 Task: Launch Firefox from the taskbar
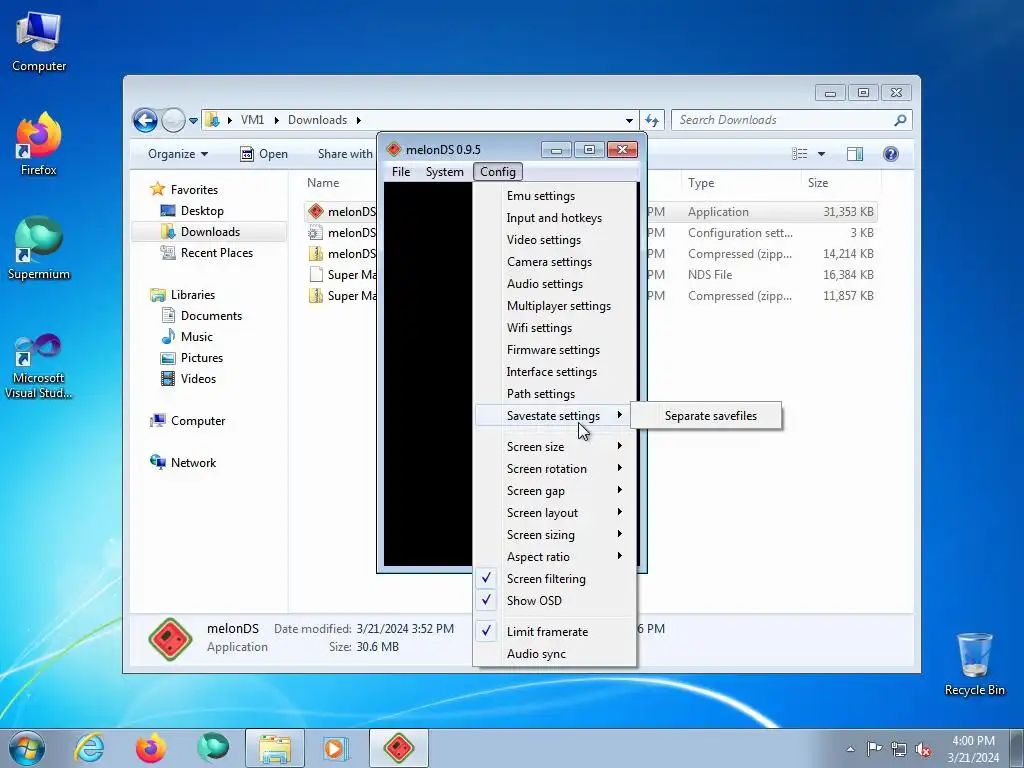(x=150, y=748)
